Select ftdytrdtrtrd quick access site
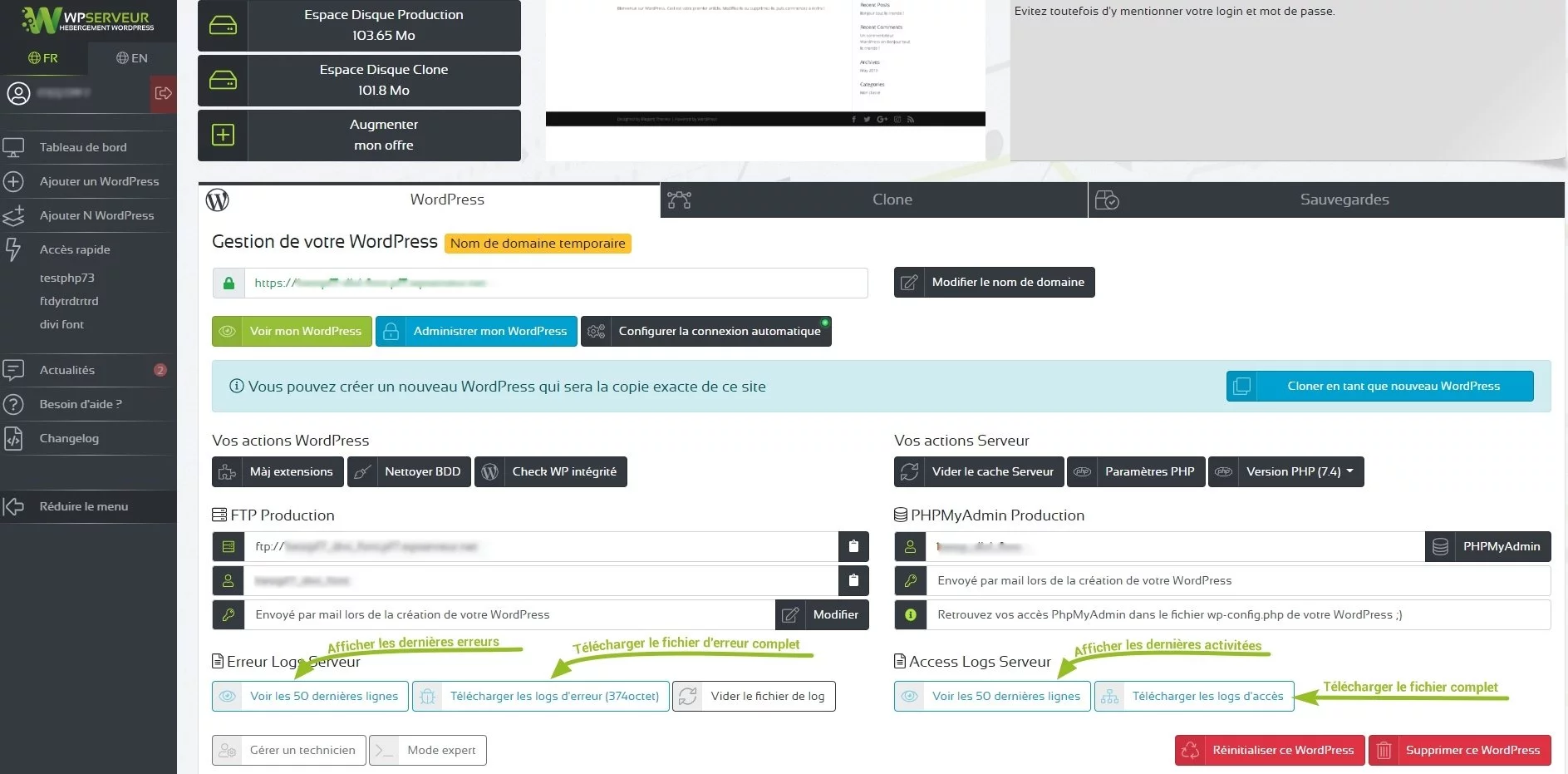 coord(69,301)
